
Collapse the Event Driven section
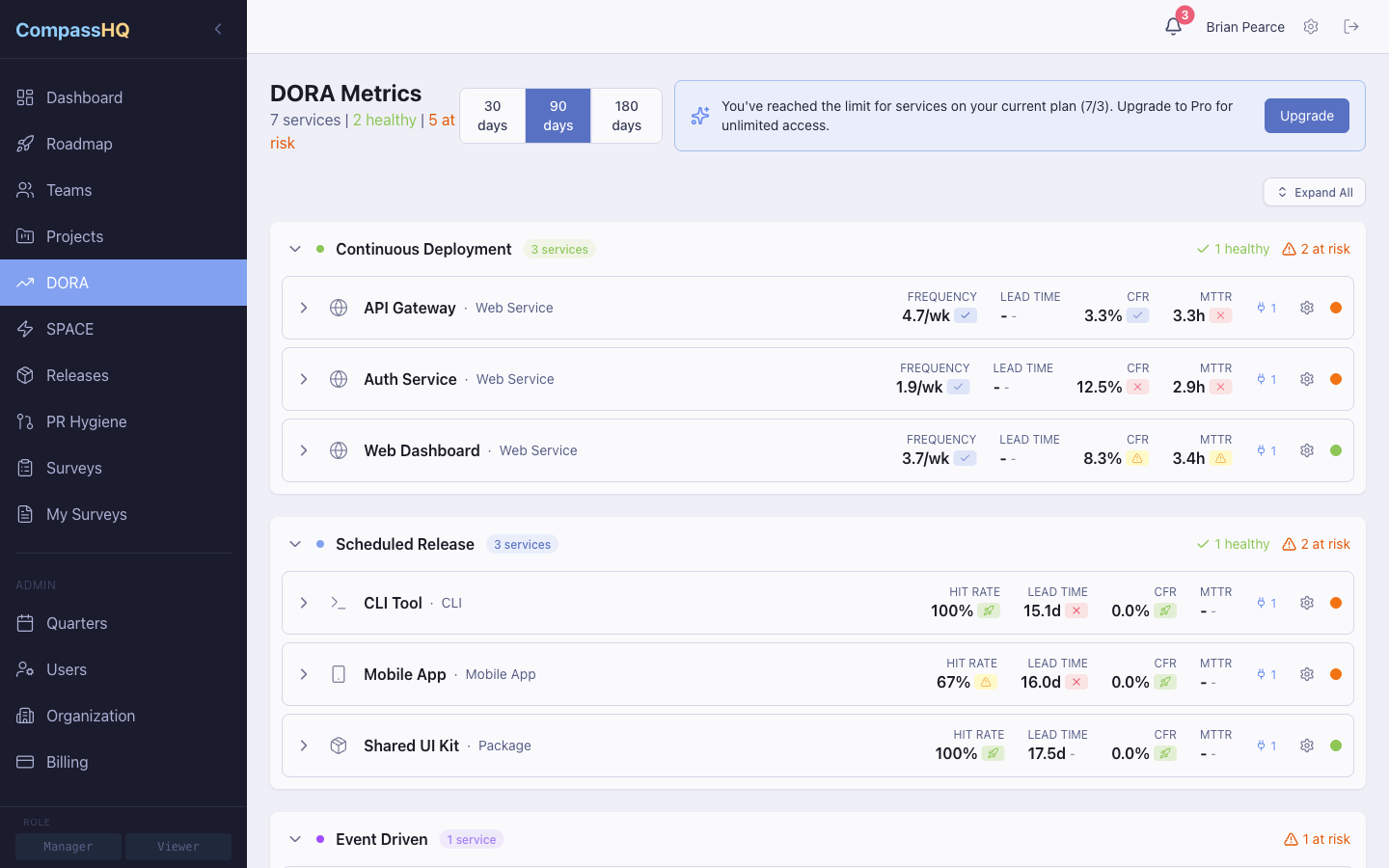(296, 839)
